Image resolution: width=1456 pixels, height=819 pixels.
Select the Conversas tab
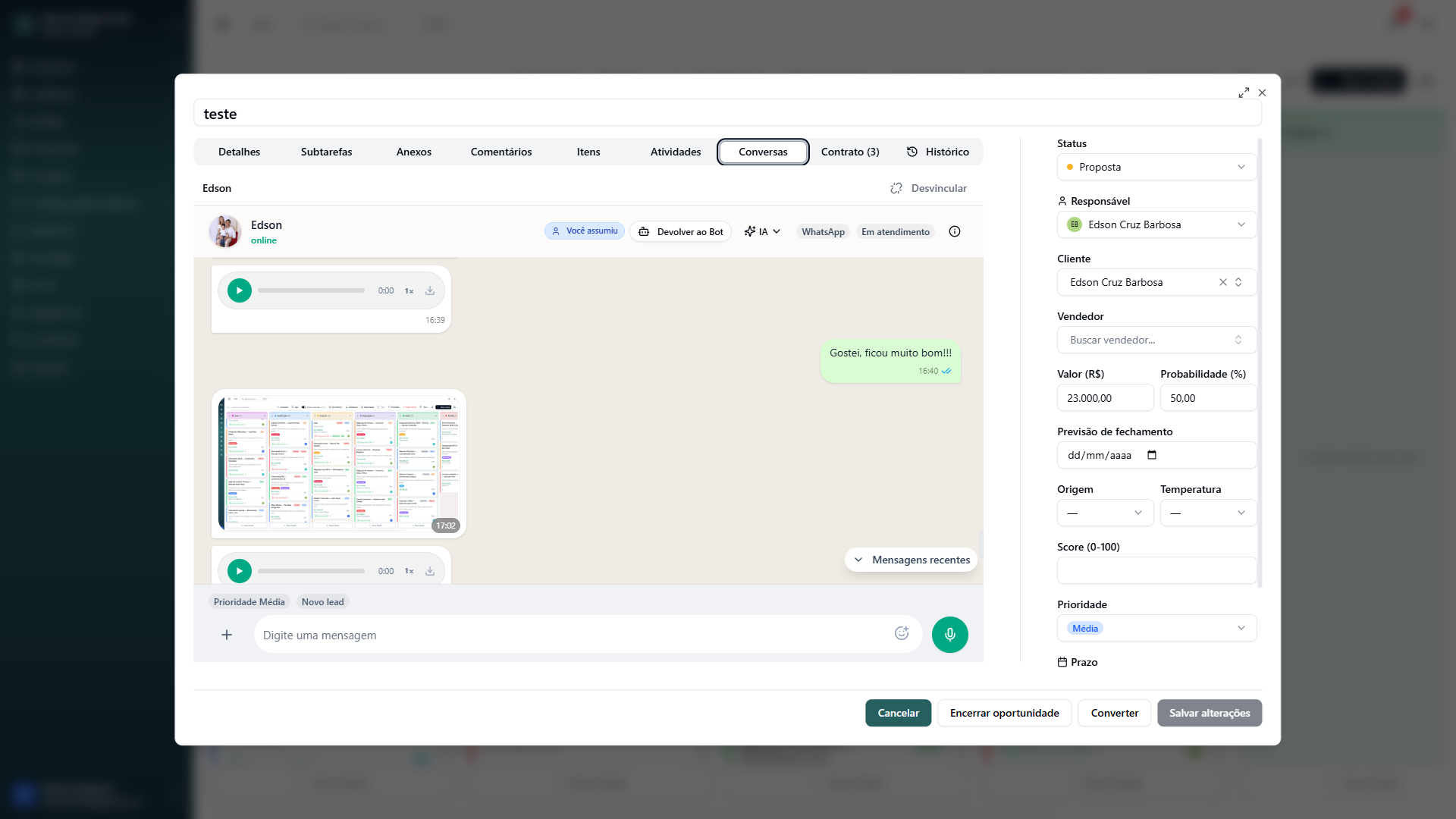pyautogui.click(x=763, y=152)
